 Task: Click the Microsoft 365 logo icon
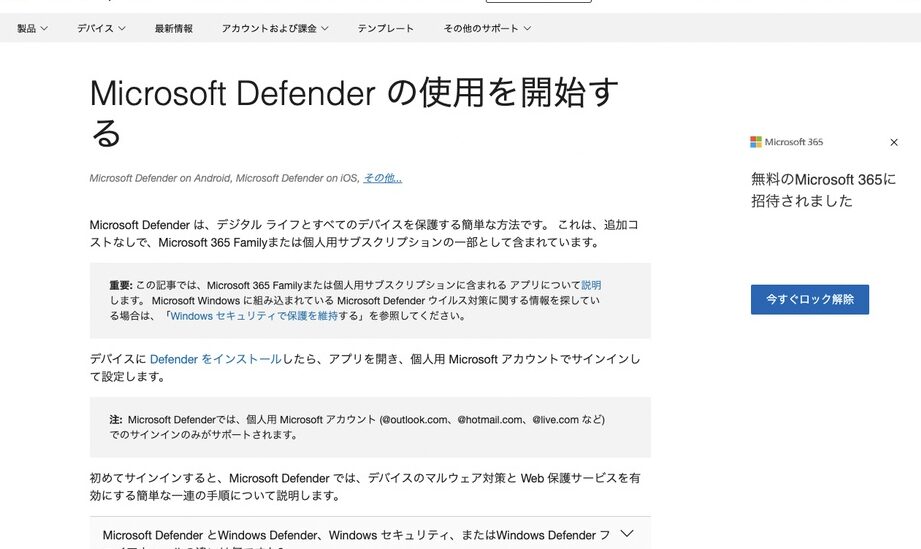(755, 142)
